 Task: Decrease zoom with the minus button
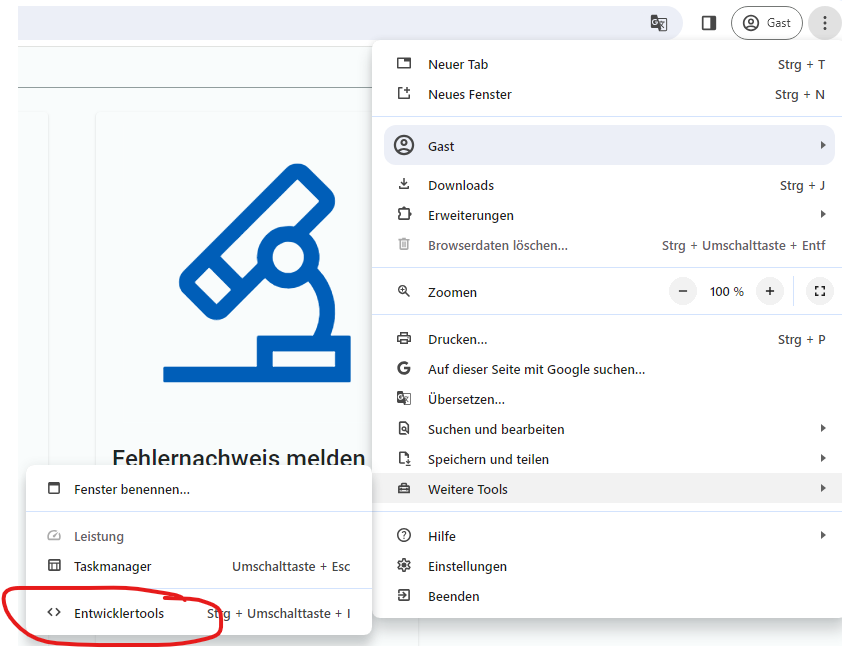tap(683, 292)
